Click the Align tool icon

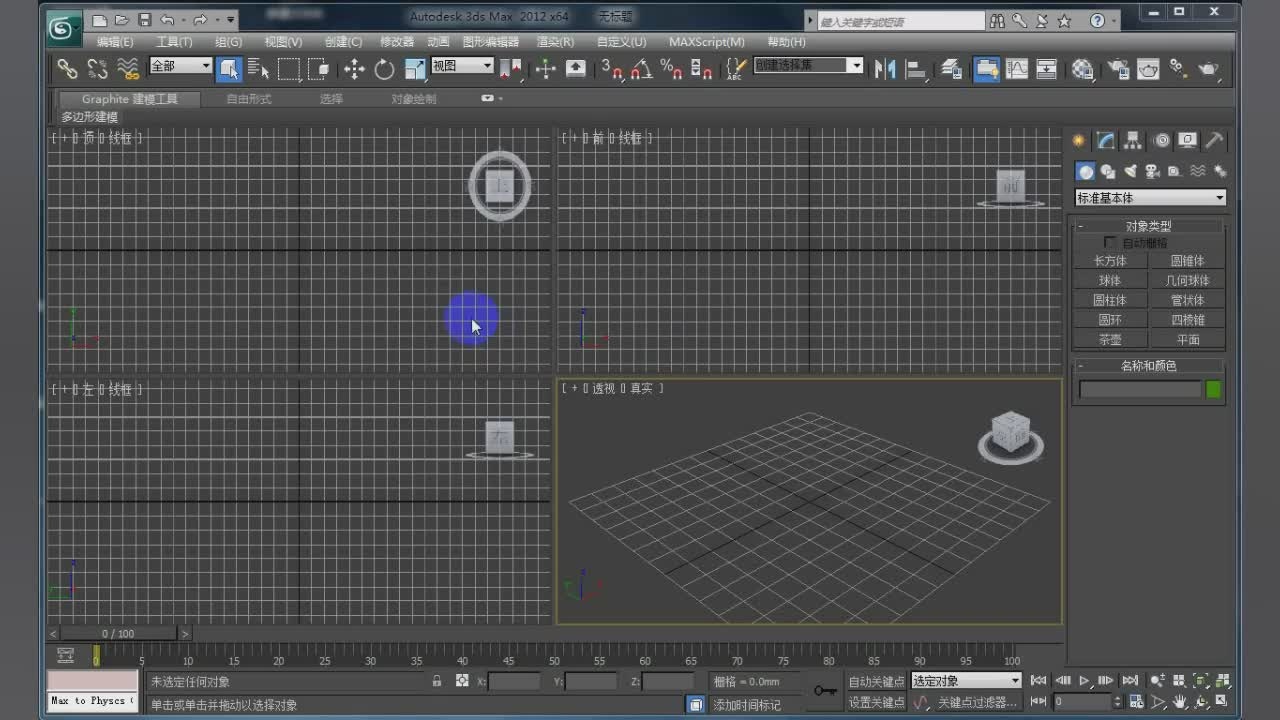coord(915,68)
